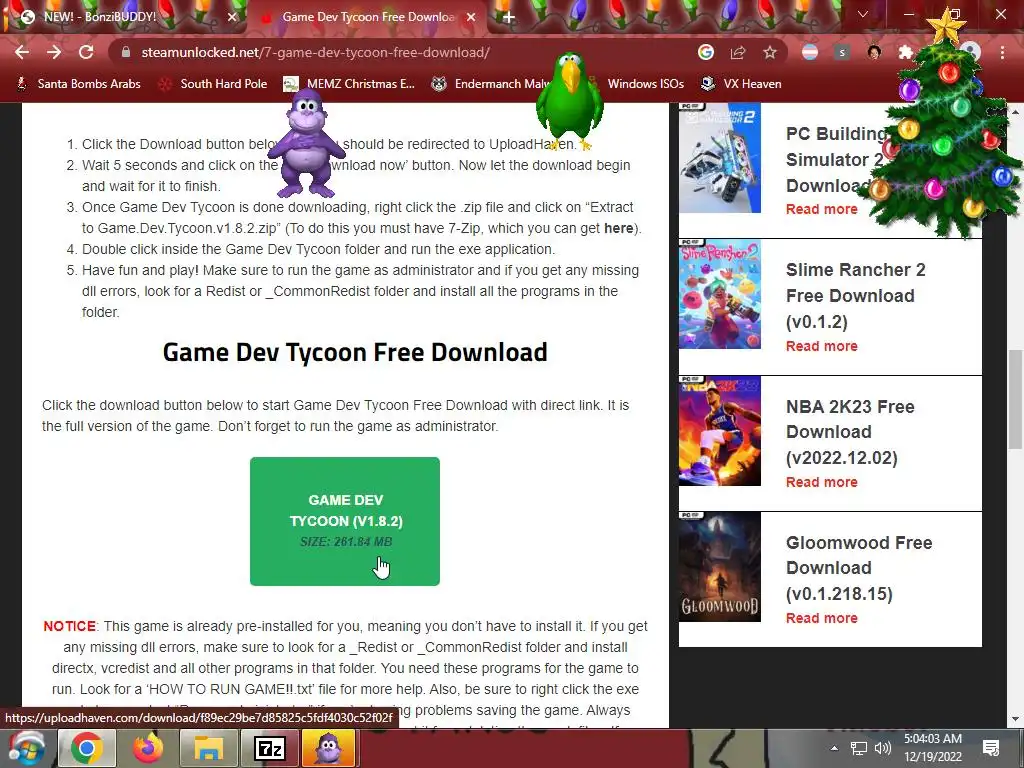The width and height of the screenshot is (1024, 768).
Task: Open MEMZ Christmas E... bookmark
Action: pos(349,84)
